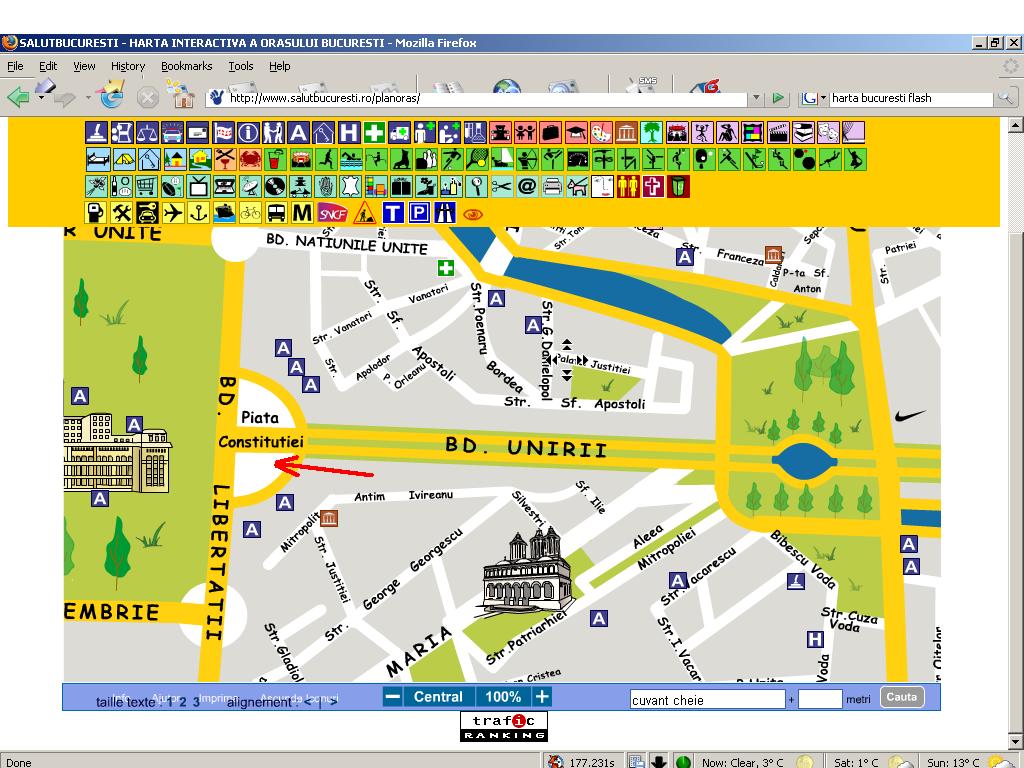Select the brown museum building toolbar icon

(626, 133)
